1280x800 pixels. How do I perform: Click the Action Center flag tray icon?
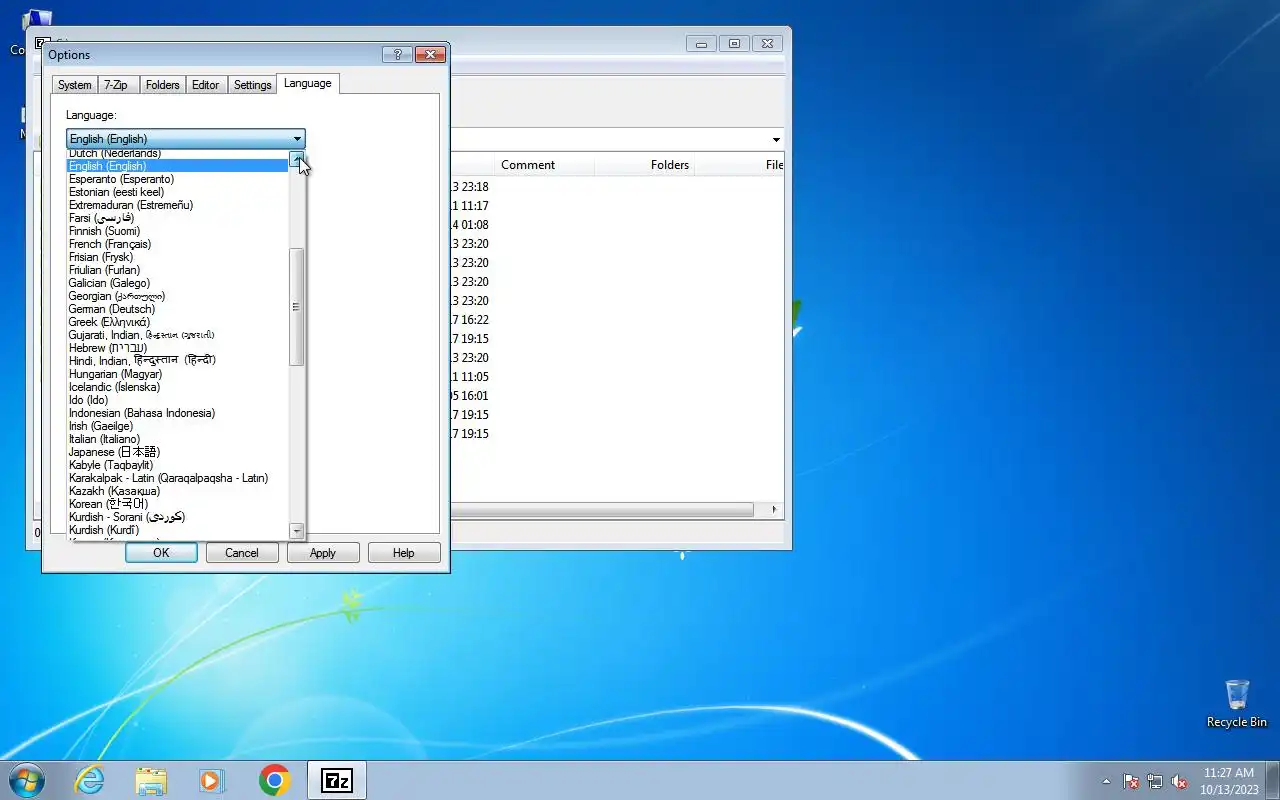point(1131,781)
